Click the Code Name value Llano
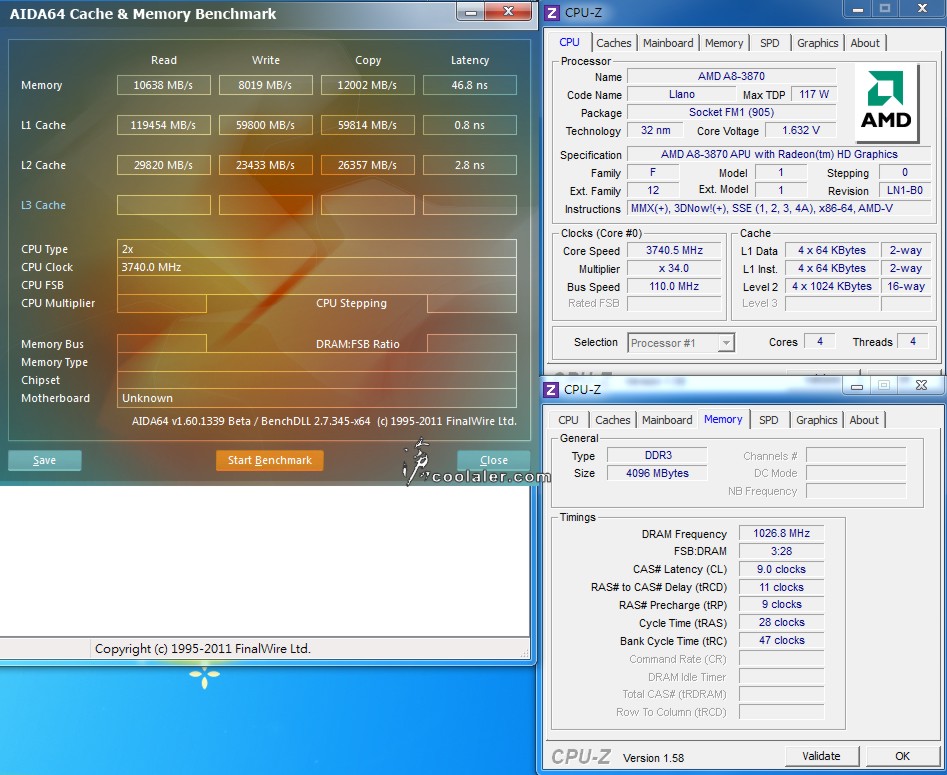This screenshot has width=947, height=775. pos(682,94)
